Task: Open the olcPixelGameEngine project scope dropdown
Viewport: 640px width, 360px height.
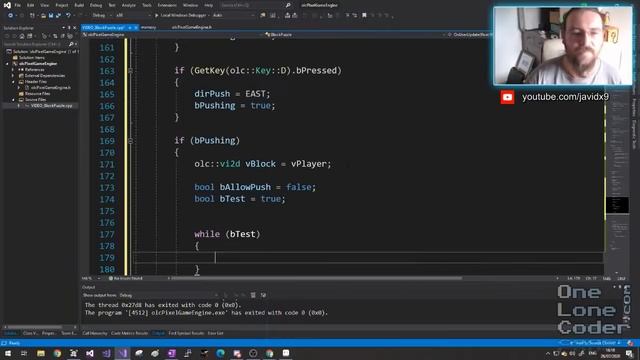Action: coord(171,35)
